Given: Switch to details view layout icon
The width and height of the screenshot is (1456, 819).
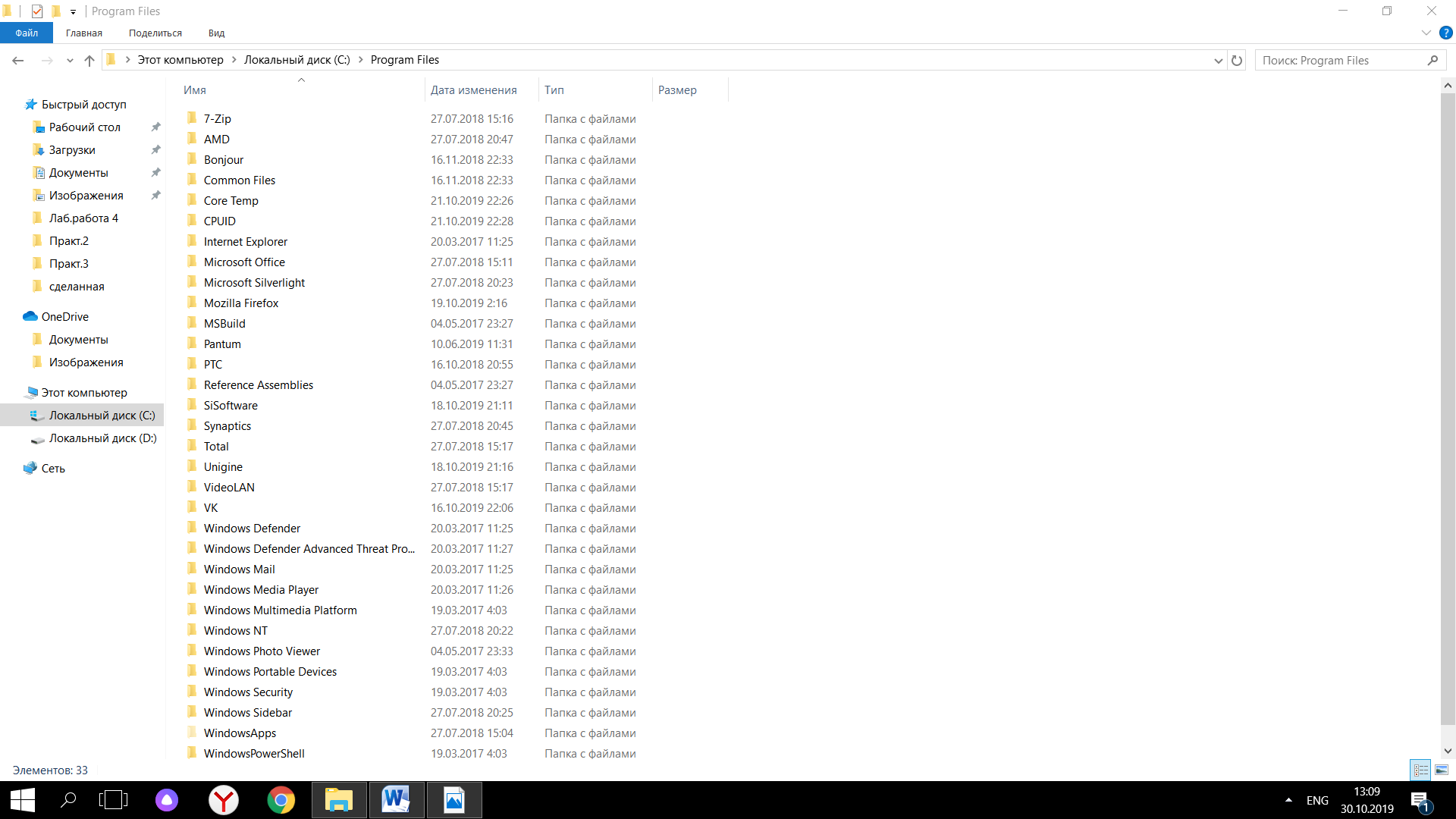Looking at the screenshot, I should 1420,770.
